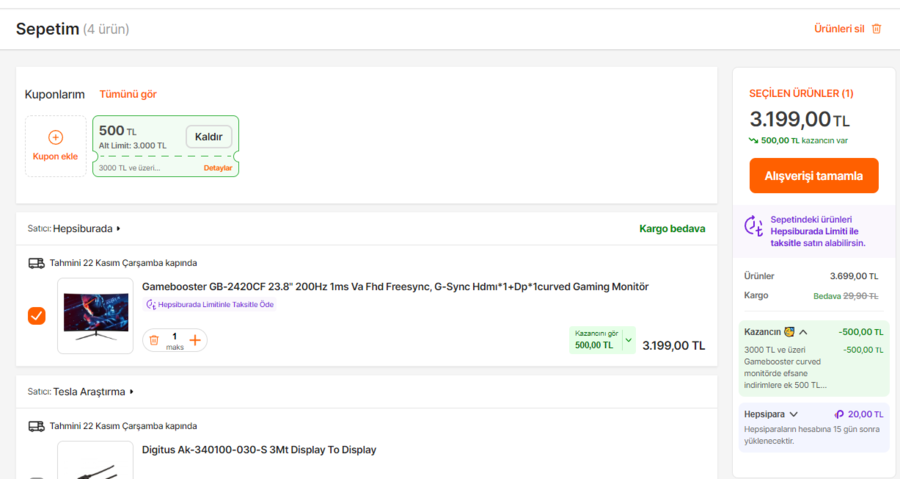Click the trash icon beside Ürünleri sil
Screen dimensions: 900x479
[x=877, y=29]
